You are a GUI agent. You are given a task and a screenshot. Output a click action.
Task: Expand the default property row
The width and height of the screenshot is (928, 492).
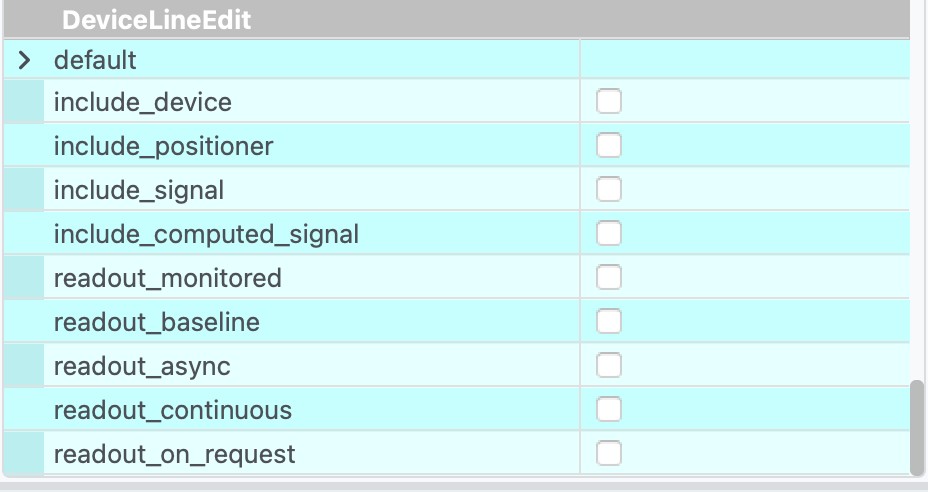click(x=26, y=60)
